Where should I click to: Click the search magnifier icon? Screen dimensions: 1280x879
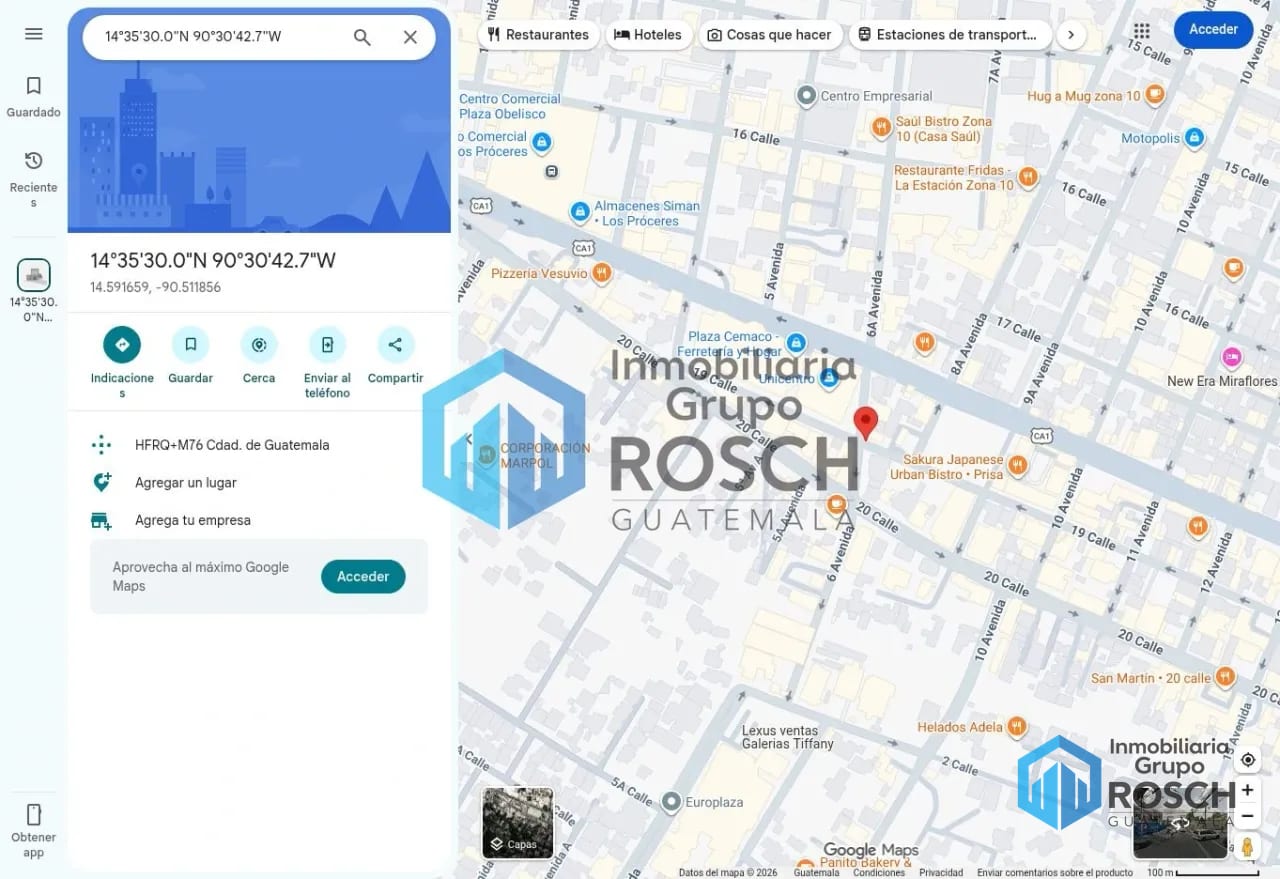coord(362,37)
